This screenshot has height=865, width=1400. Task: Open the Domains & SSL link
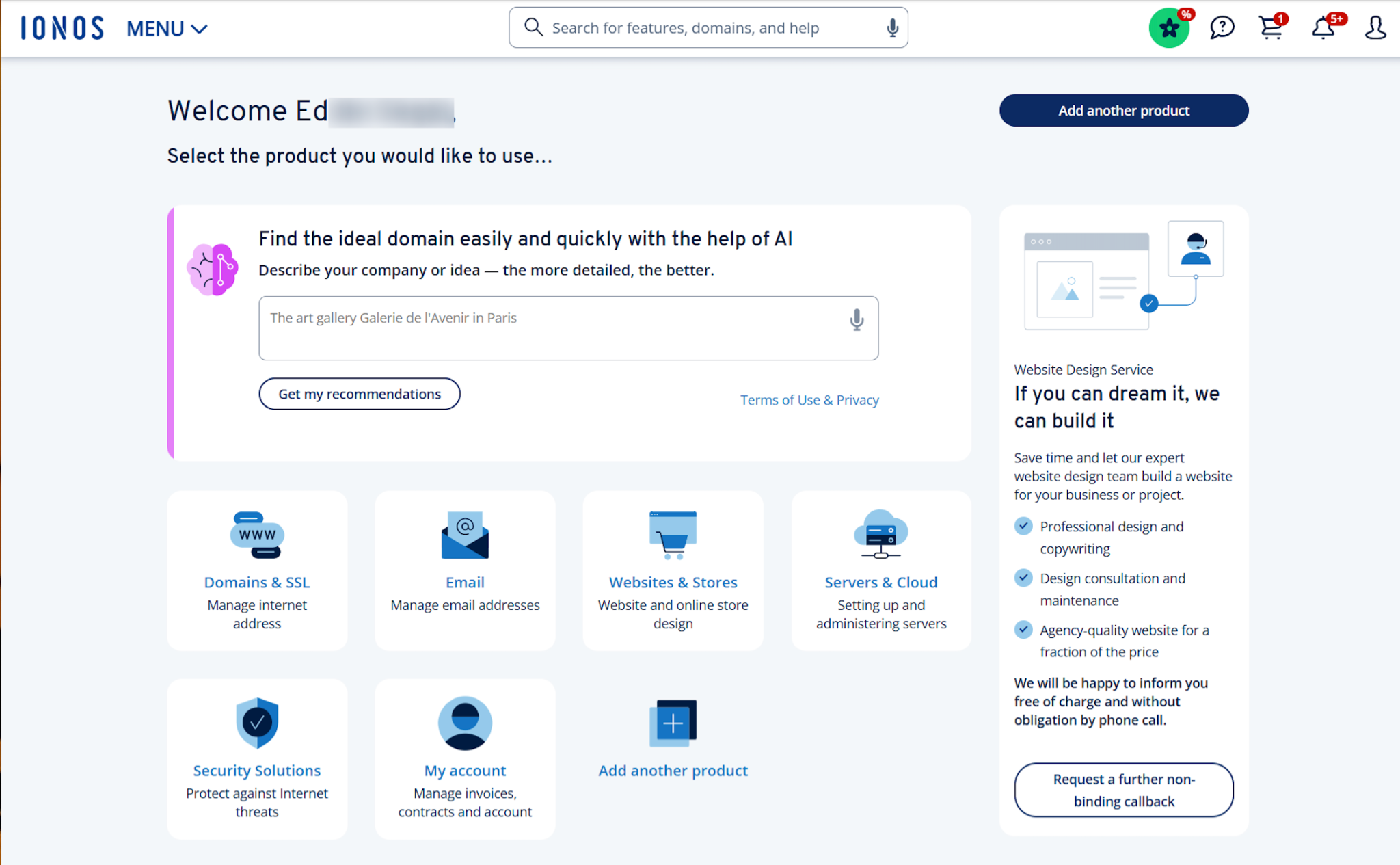[257, 583]
